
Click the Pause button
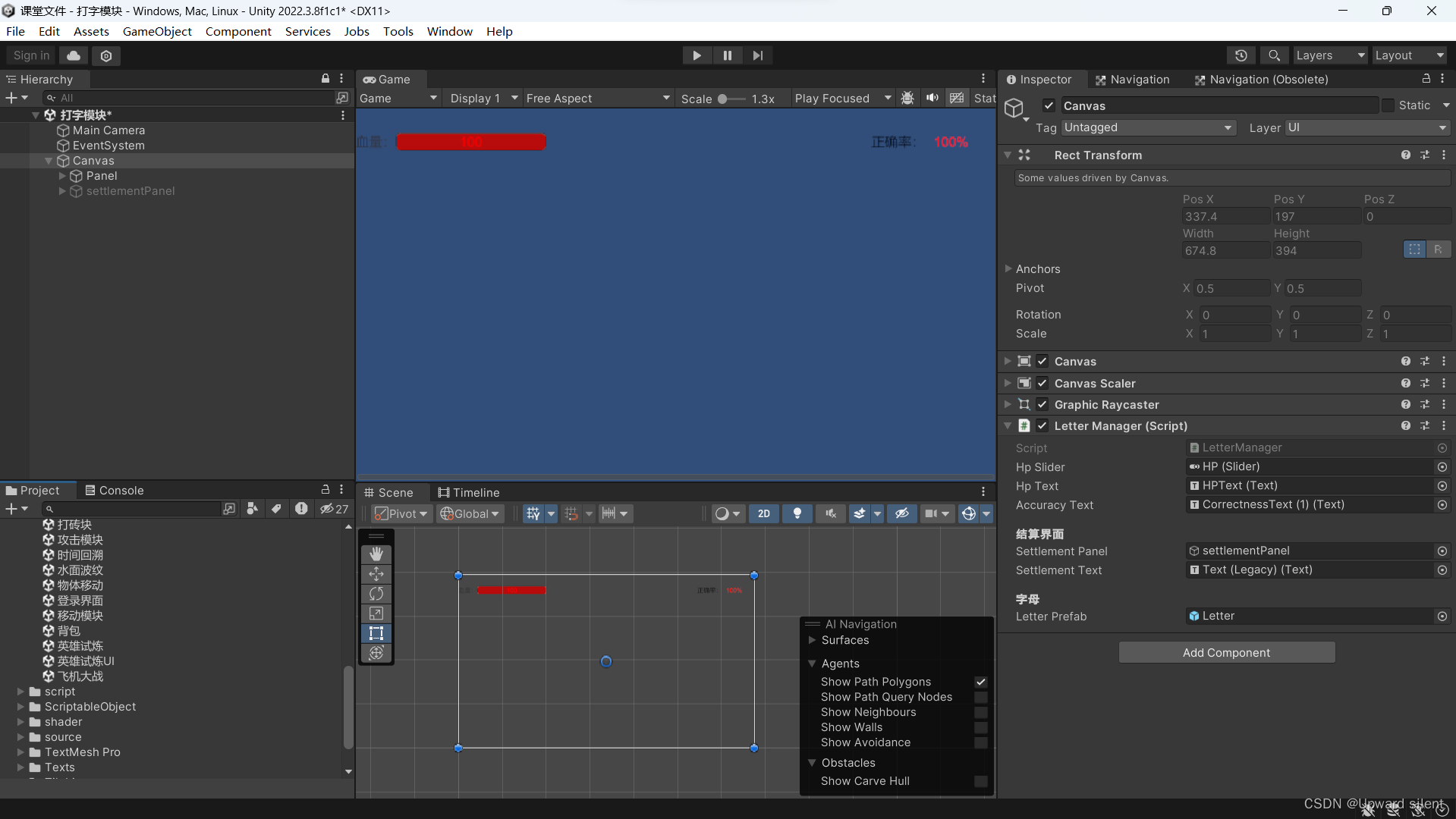coord(726,55)
